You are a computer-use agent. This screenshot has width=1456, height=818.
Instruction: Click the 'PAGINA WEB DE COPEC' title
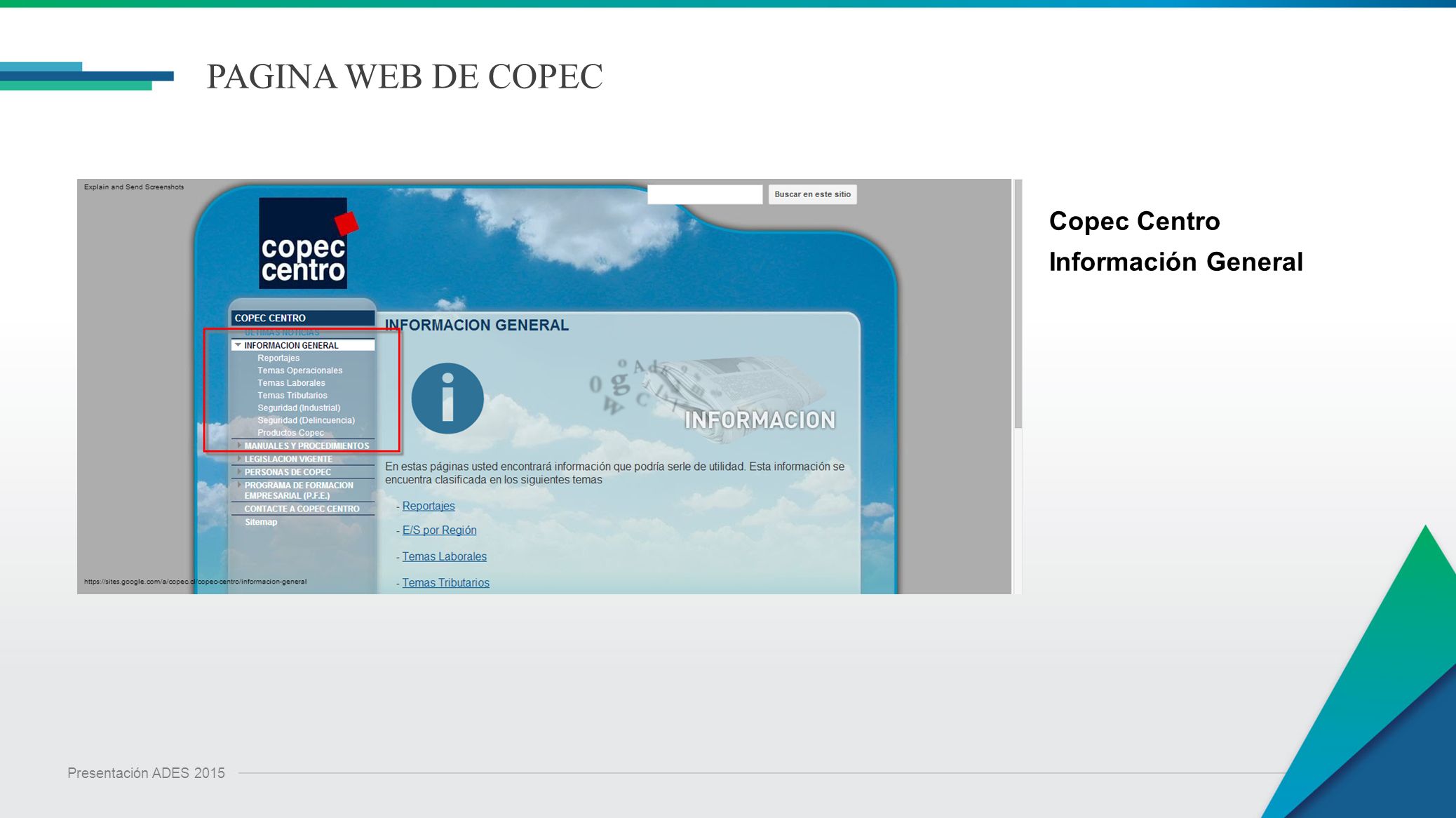click(405, 76)
